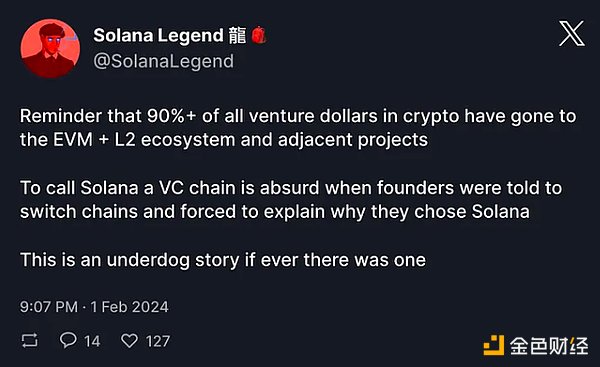Click the 14 replies count
Screen dimensions: 600x367
coord(92,341)
